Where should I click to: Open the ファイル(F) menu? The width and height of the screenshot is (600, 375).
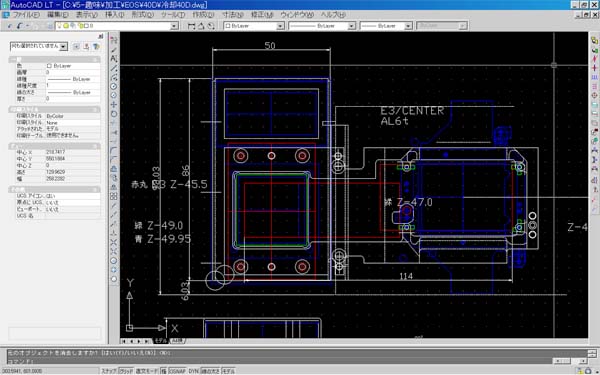pos(26,15)
